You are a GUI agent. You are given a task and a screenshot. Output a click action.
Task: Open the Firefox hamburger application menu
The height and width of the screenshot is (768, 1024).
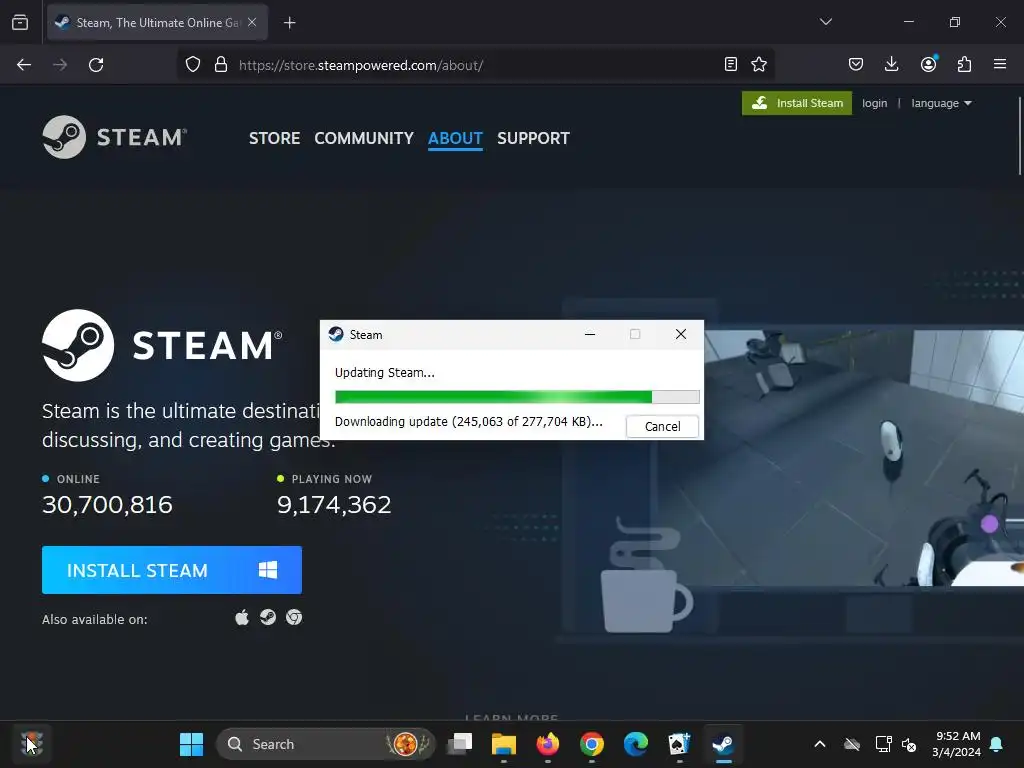pyautogui.click(x=1000, y=64)
